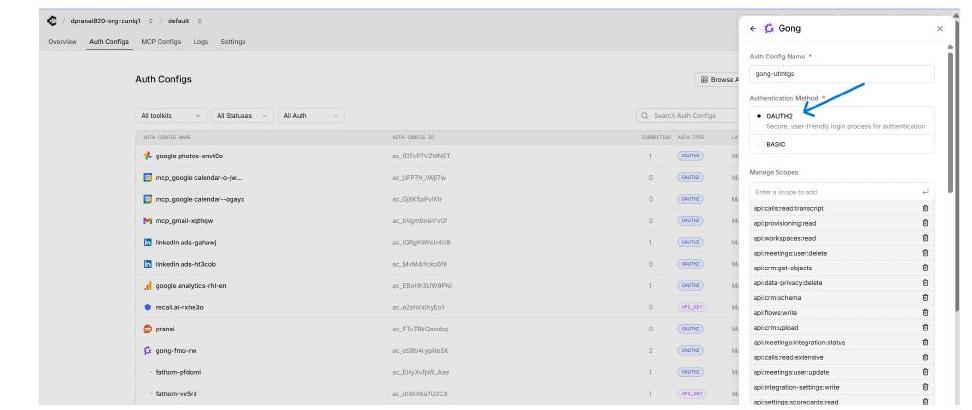The width and height of the screenshot is (972, 410).
Task: Click the config ID ac_fDTcP7VZMNST
Action: (x=421, y=156)
